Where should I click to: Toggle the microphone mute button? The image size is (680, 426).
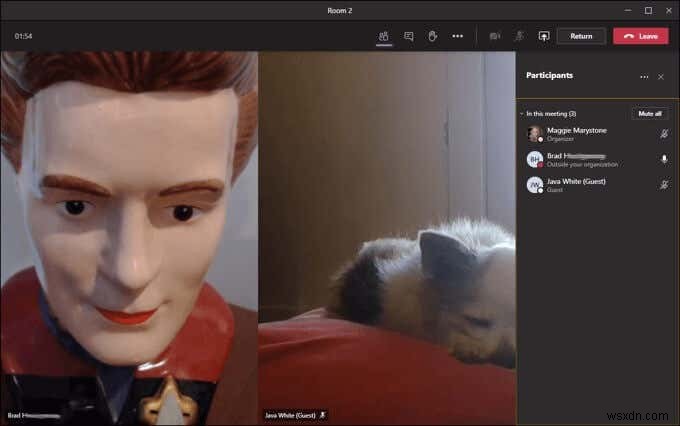click(x=519, y=36)
